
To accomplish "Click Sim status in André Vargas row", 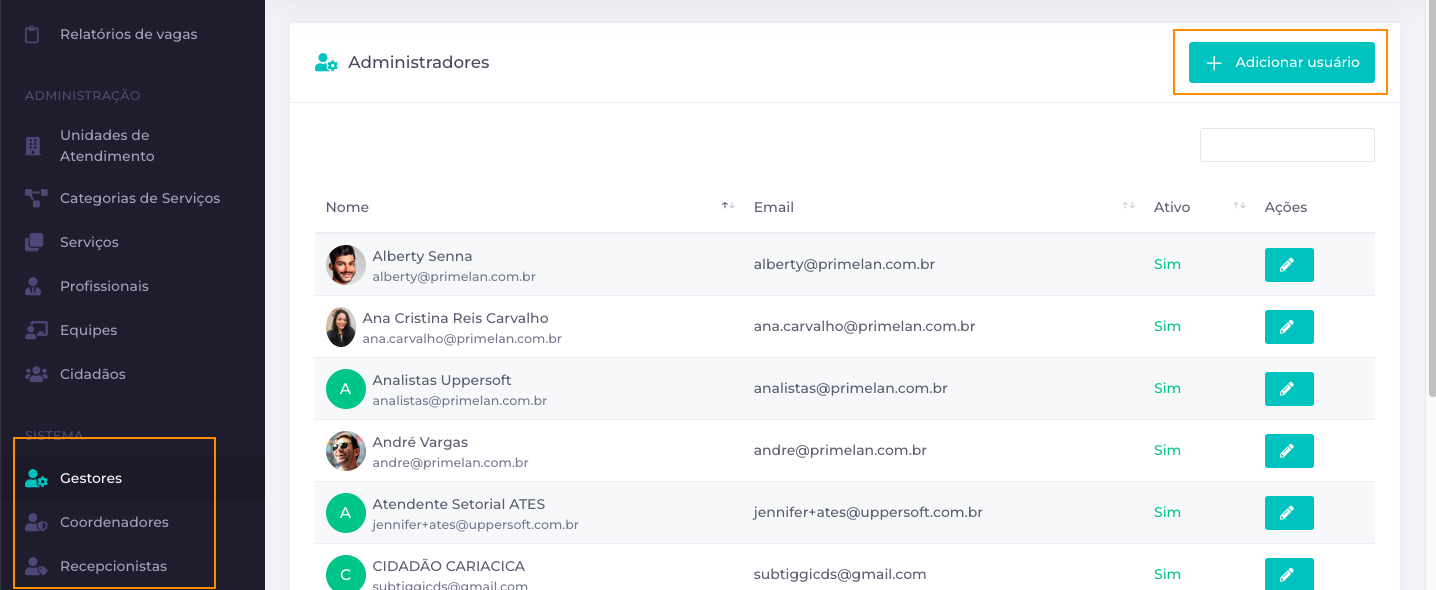I will (1167, 451).
